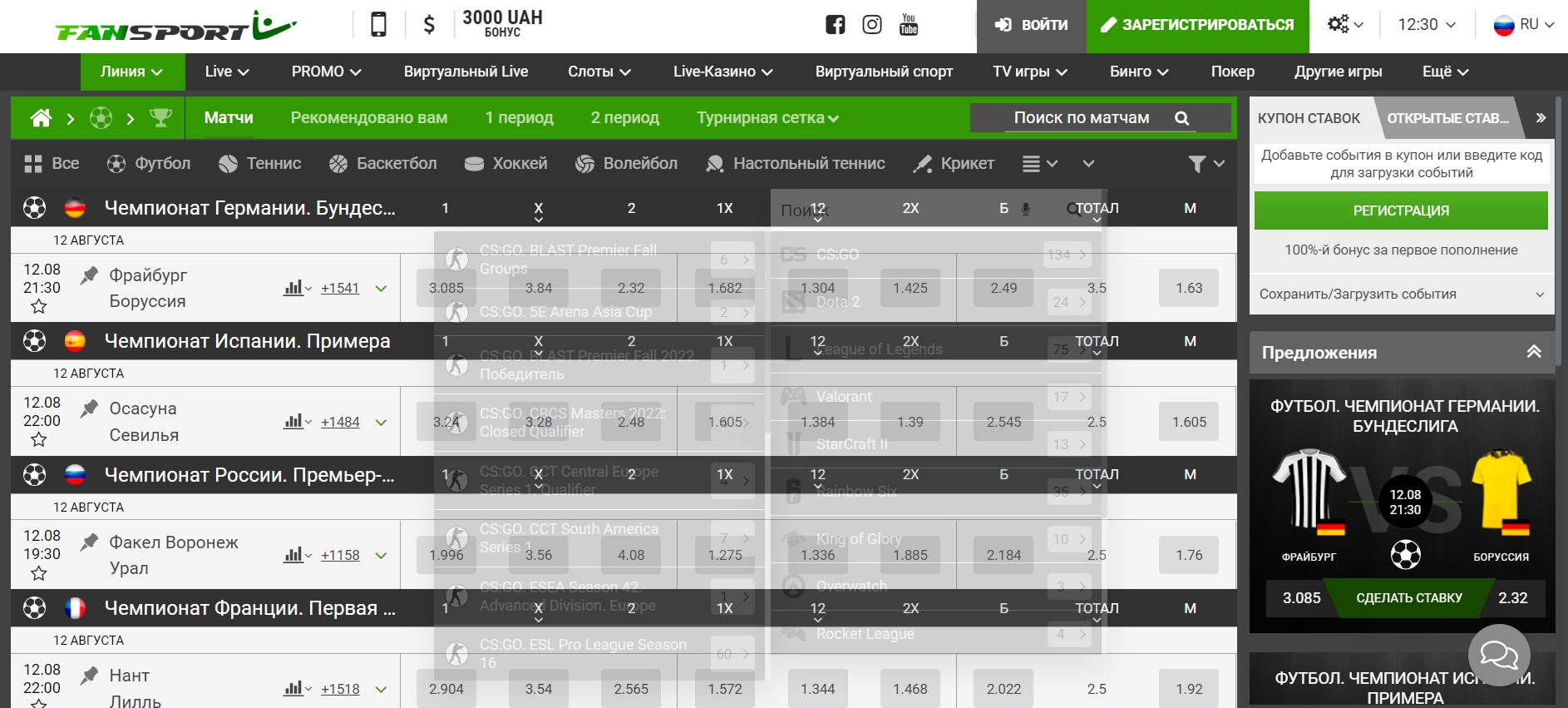The image size is (1568, 708).
Task: Open statistics chart for Фрайбург match
Action: (294, 288)
